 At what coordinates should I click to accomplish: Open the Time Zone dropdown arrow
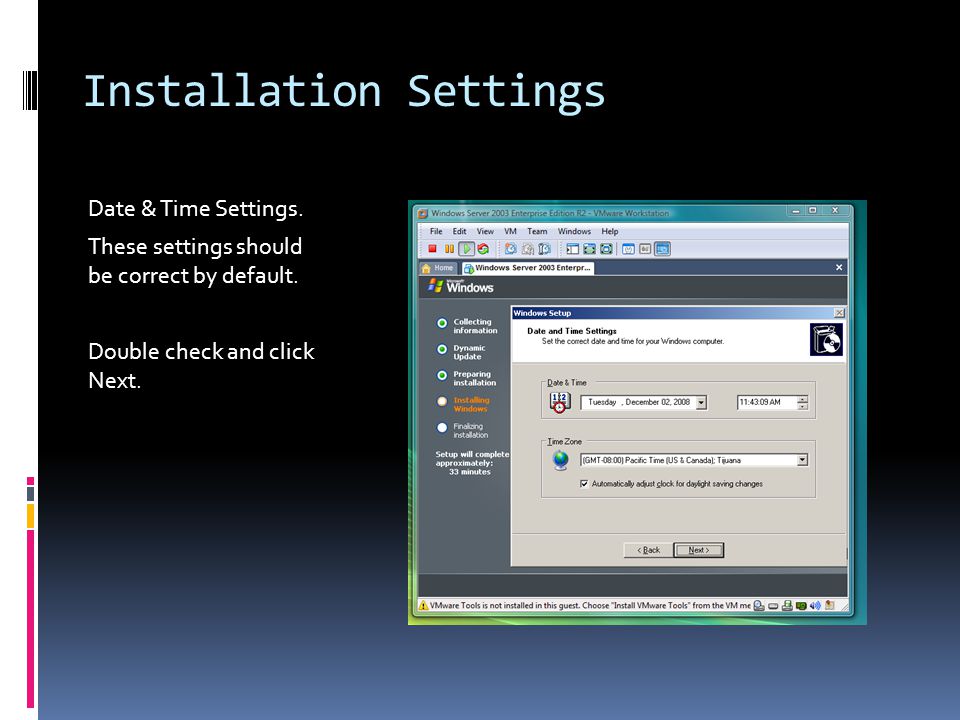coord(802,460)
